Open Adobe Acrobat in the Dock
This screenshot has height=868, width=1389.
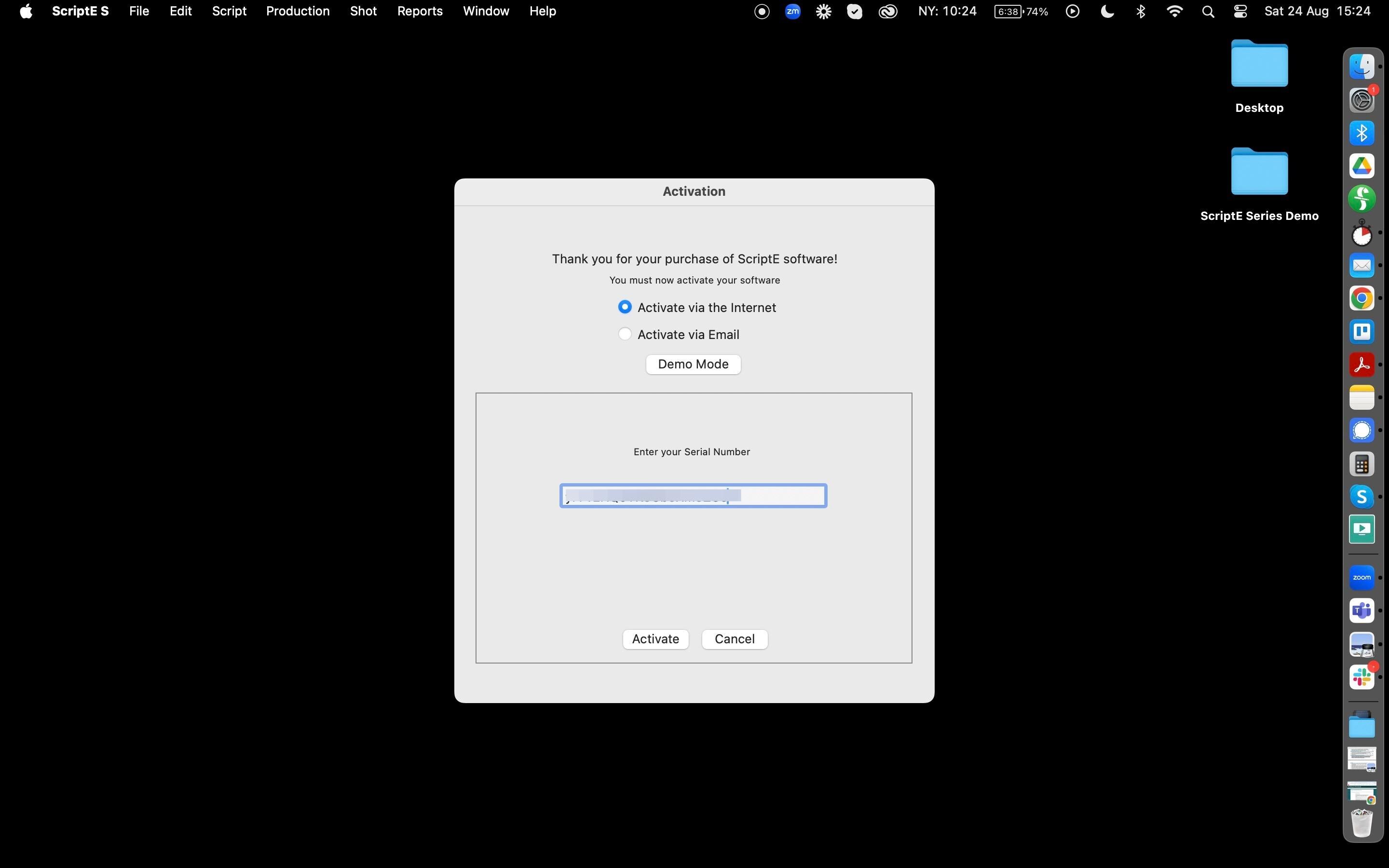1362,365
